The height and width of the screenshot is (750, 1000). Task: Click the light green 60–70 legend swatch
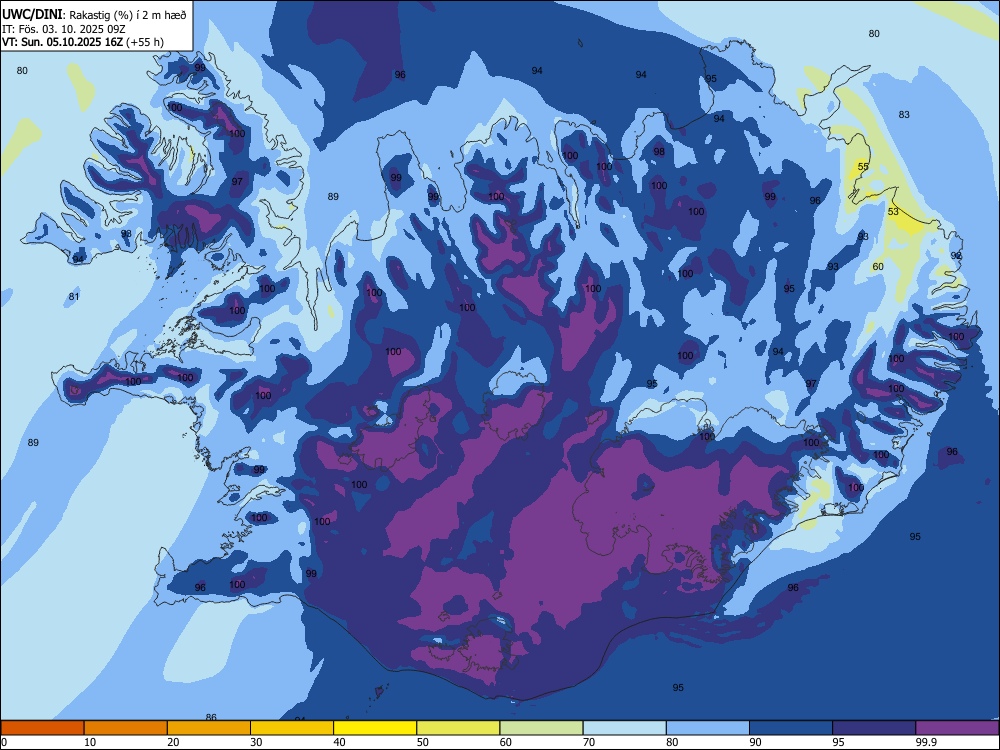point(541,728)
